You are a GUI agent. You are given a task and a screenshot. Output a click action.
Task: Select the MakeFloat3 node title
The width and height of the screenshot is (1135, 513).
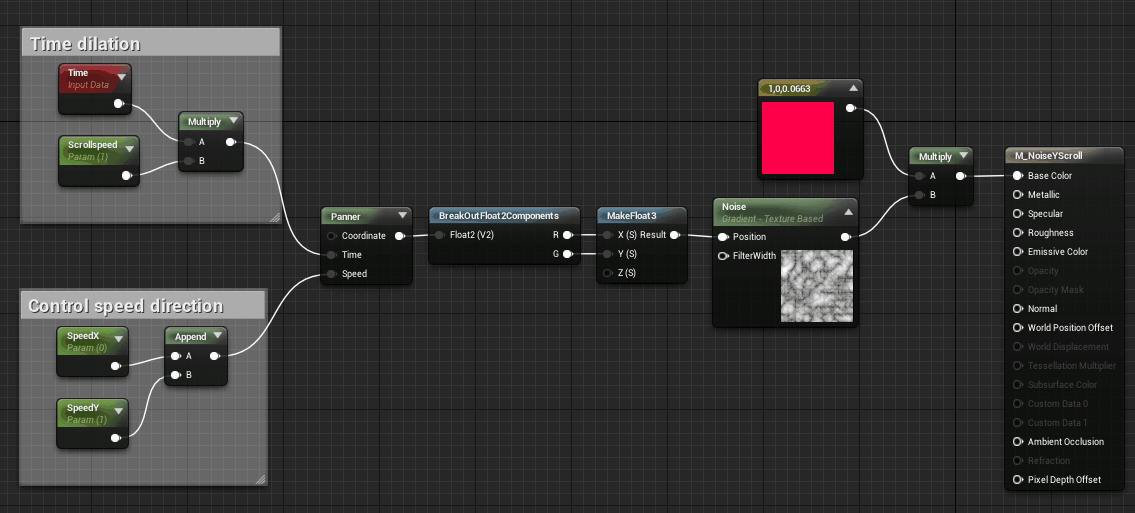coord(632,216)
